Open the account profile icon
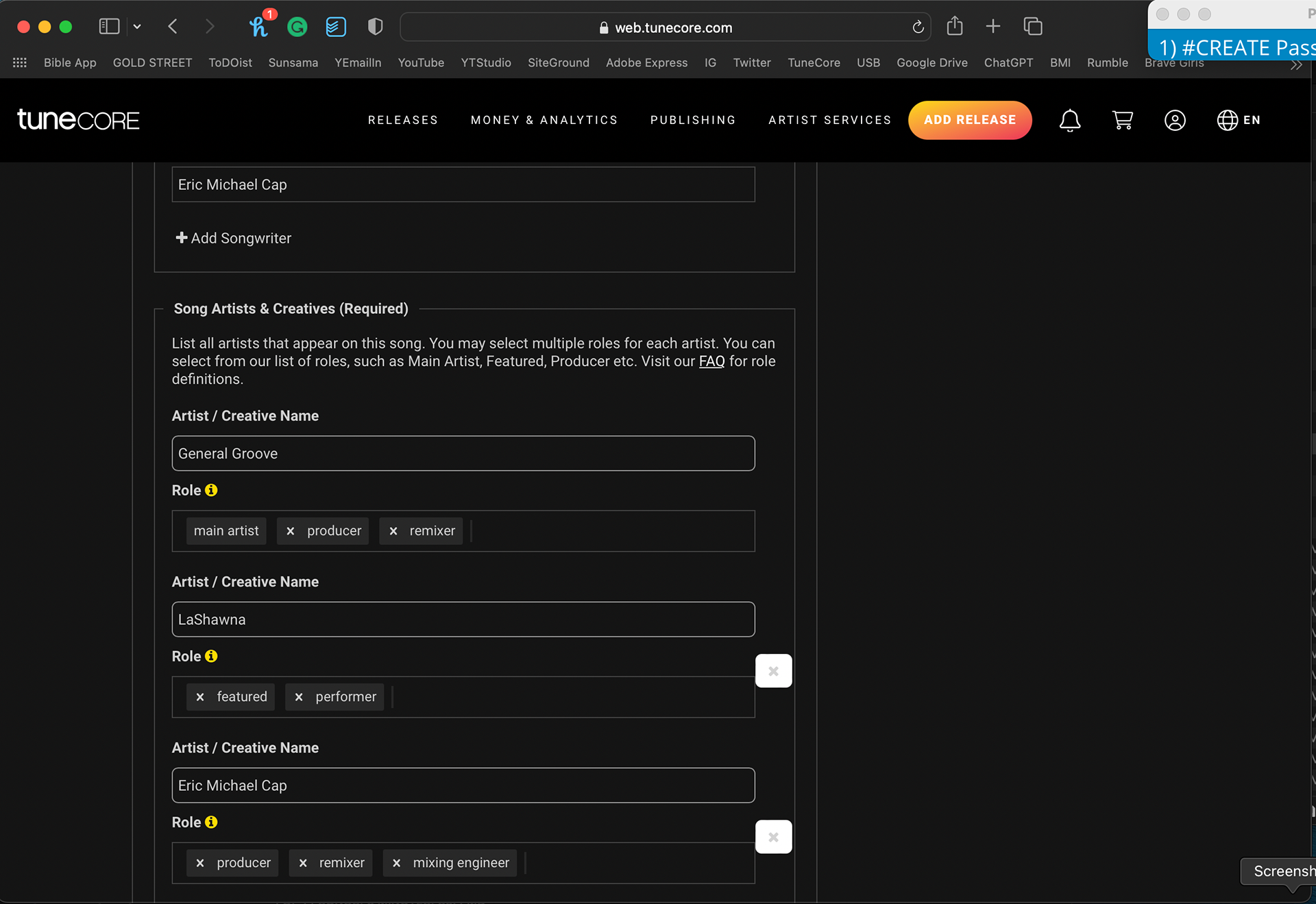This screenshot has width=1316, height=904. tap(1175, 121)
